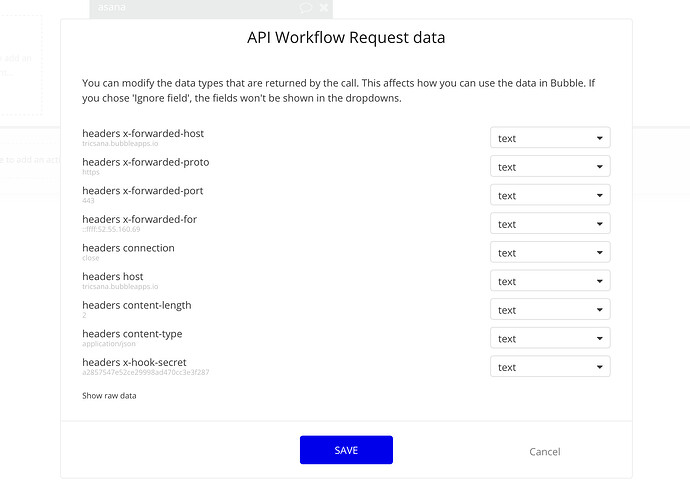The width and height of the screenshot is (690, 495).
Task: Click the 'https' sample value
Action: pos(91,172)
